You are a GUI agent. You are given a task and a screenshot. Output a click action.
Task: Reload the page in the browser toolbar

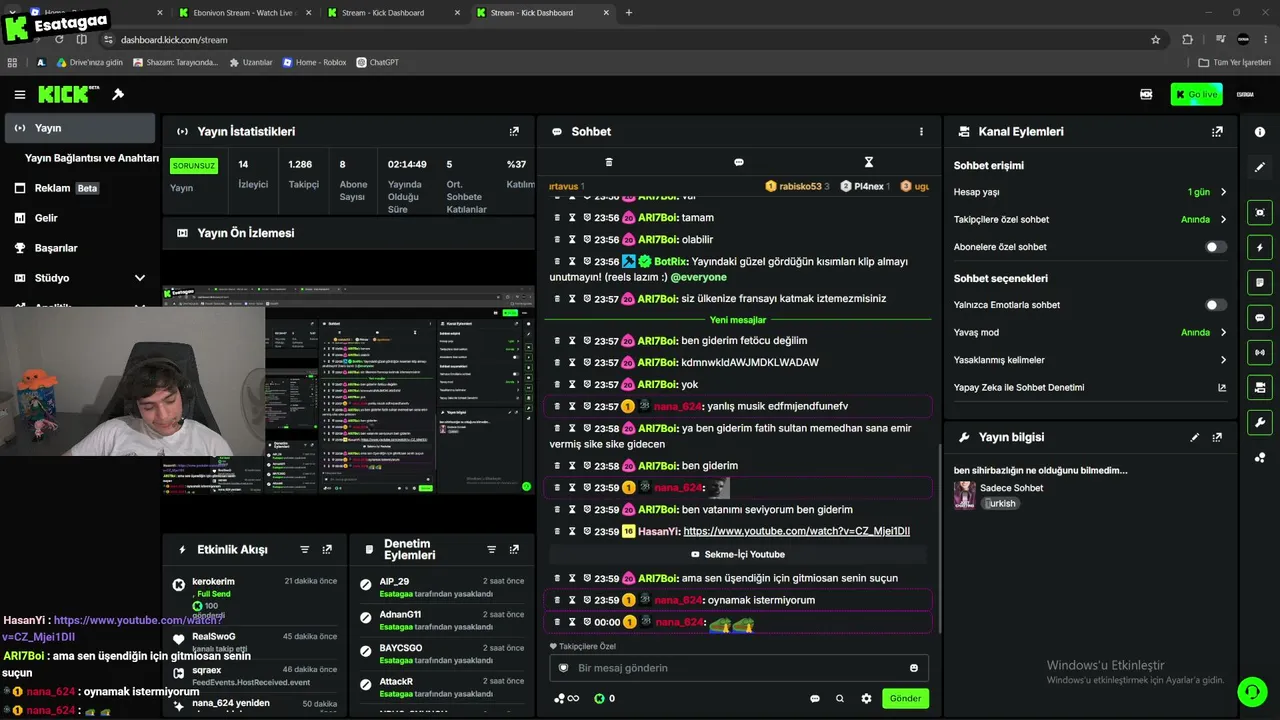tap(59, 40)
